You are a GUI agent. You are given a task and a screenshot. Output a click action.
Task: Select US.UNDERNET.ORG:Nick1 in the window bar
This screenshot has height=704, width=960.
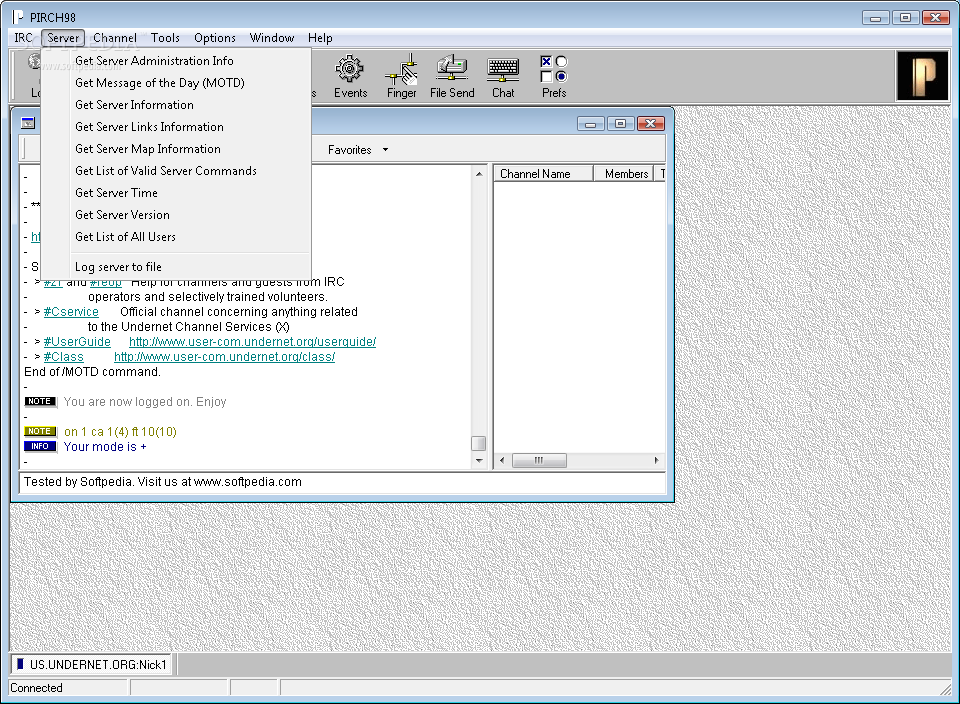[91, 664]
